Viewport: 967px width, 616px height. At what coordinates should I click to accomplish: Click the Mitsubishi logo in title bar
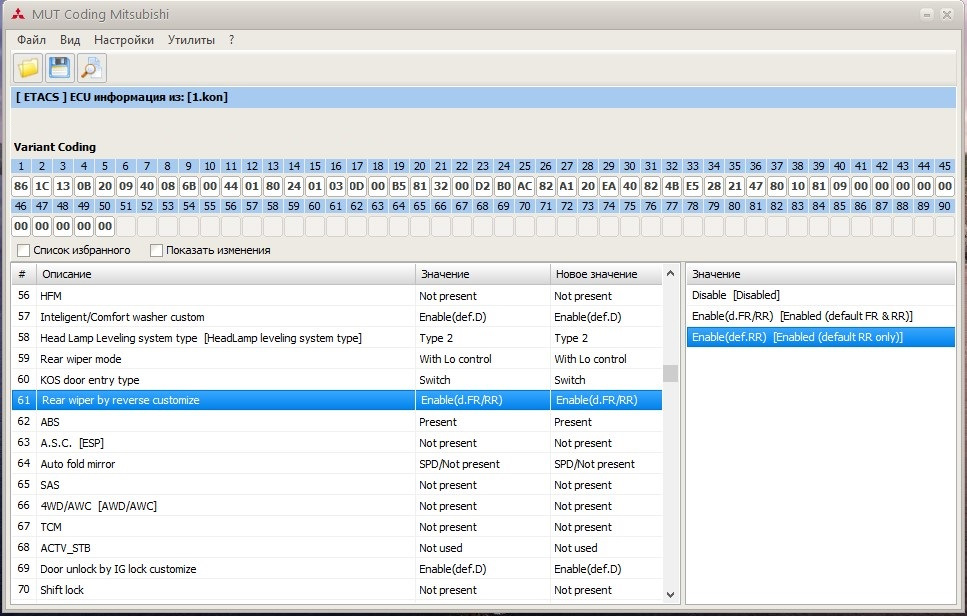coord(15,13)
